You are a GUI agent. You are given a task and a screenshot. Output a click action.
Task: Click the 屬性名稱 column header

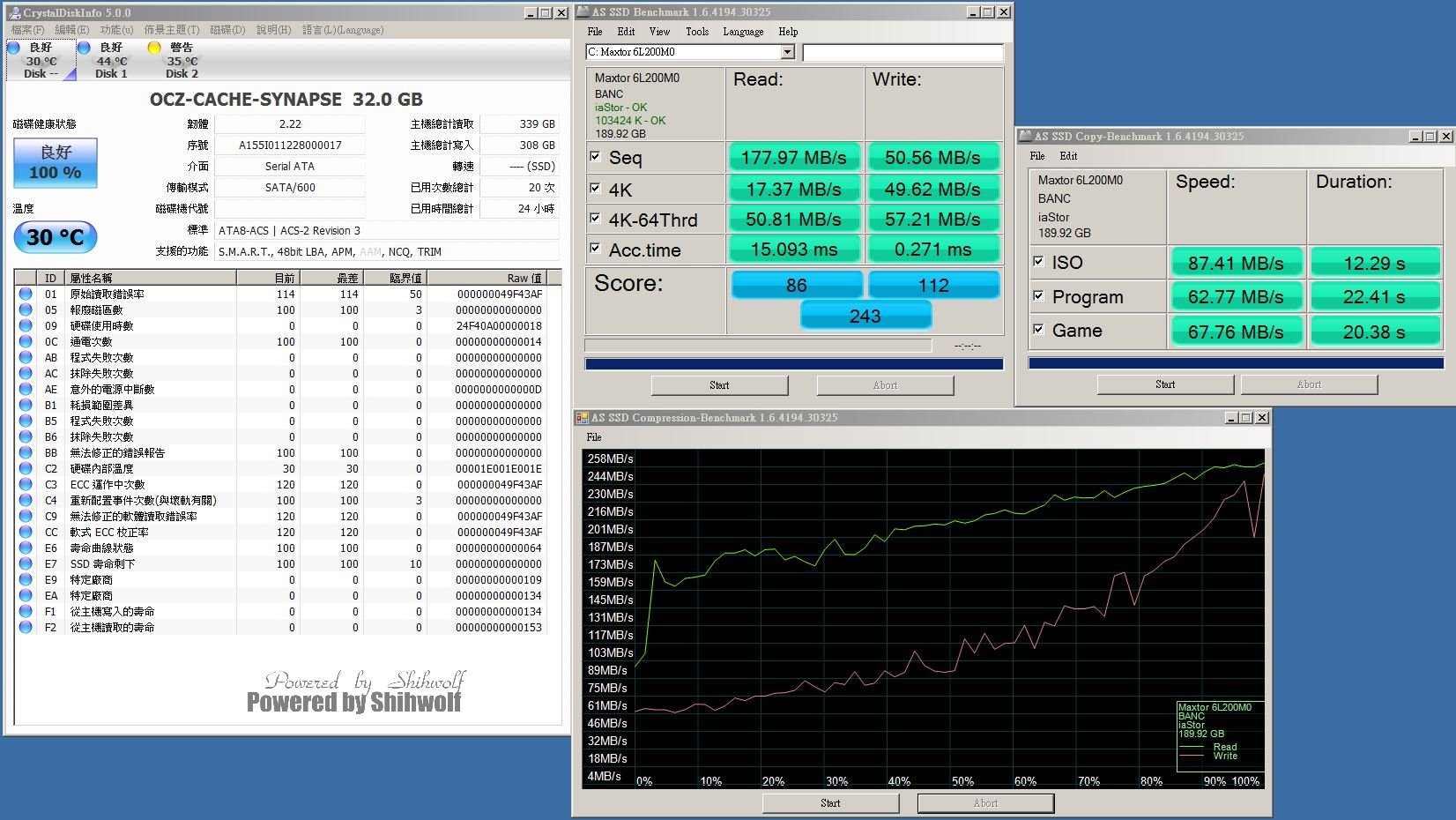click(151, 278)
